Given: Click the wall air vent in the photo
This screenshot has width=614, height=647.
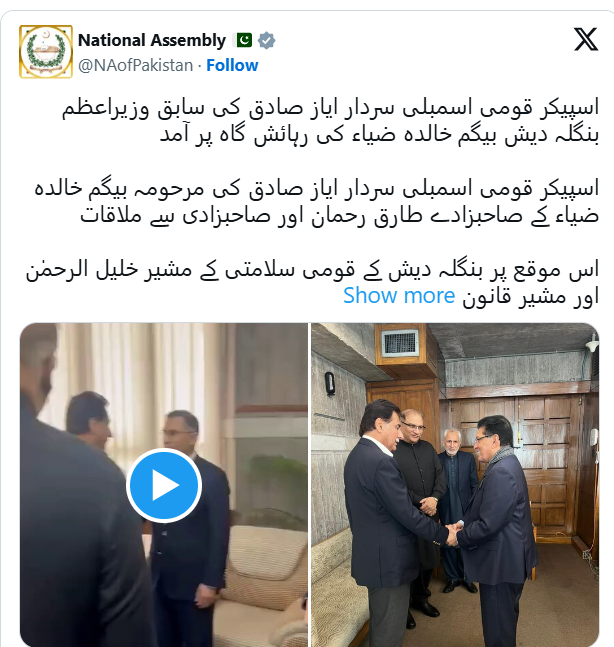Looking at the screenshot, I should 399,343.
